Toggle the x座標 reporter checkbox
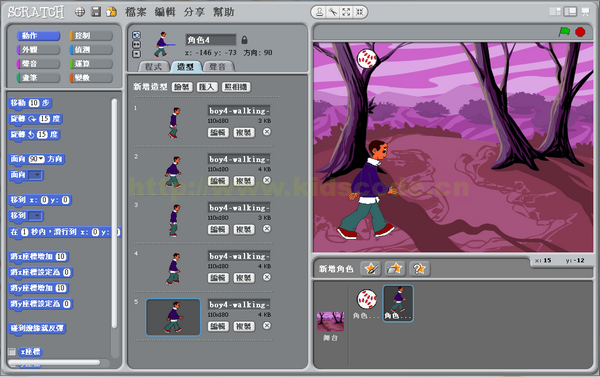Image resolution: width=600 pixels, height=377 pixels. click(x=12, y=351)
